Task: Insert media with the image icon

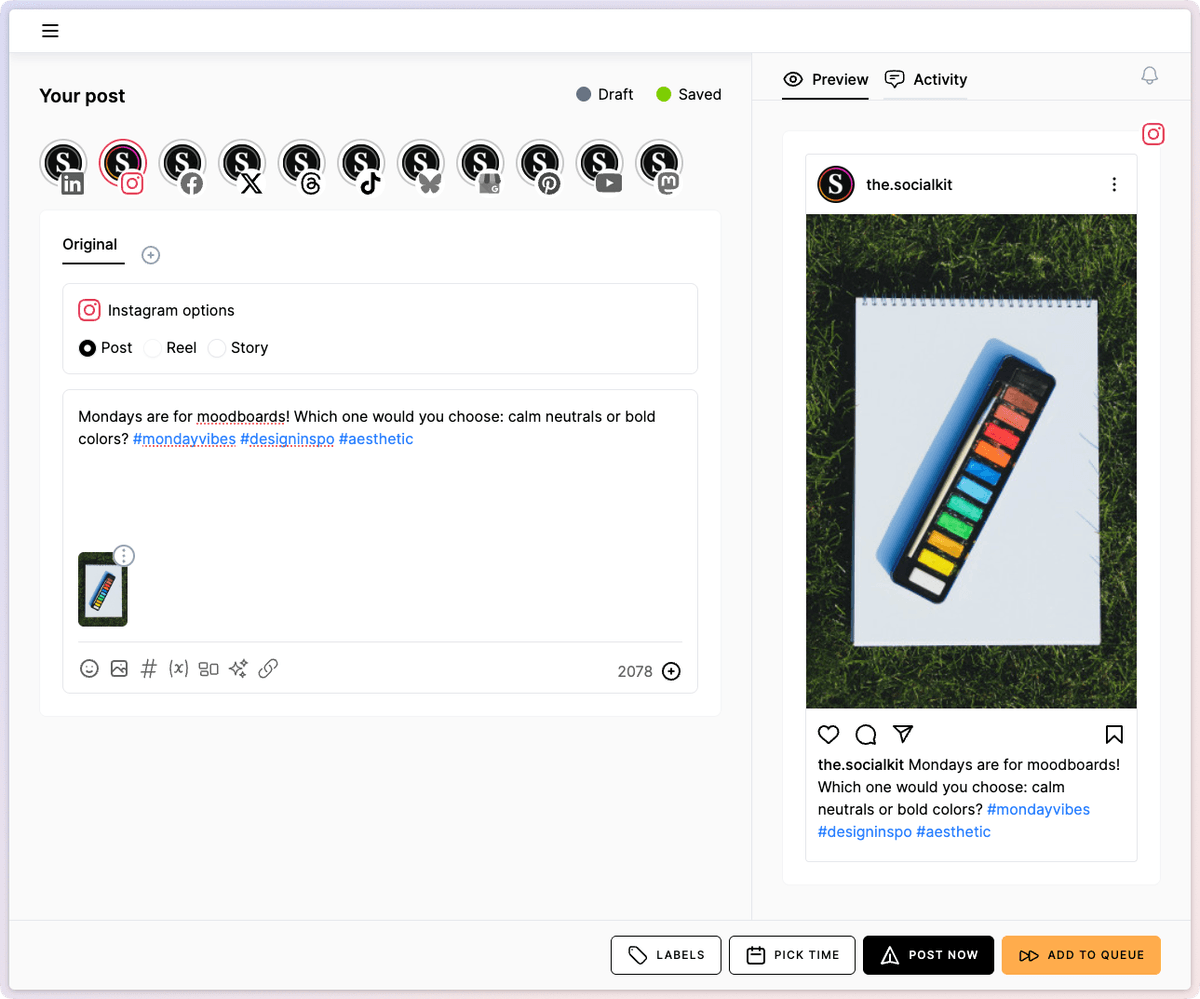Action: point(119,669)
